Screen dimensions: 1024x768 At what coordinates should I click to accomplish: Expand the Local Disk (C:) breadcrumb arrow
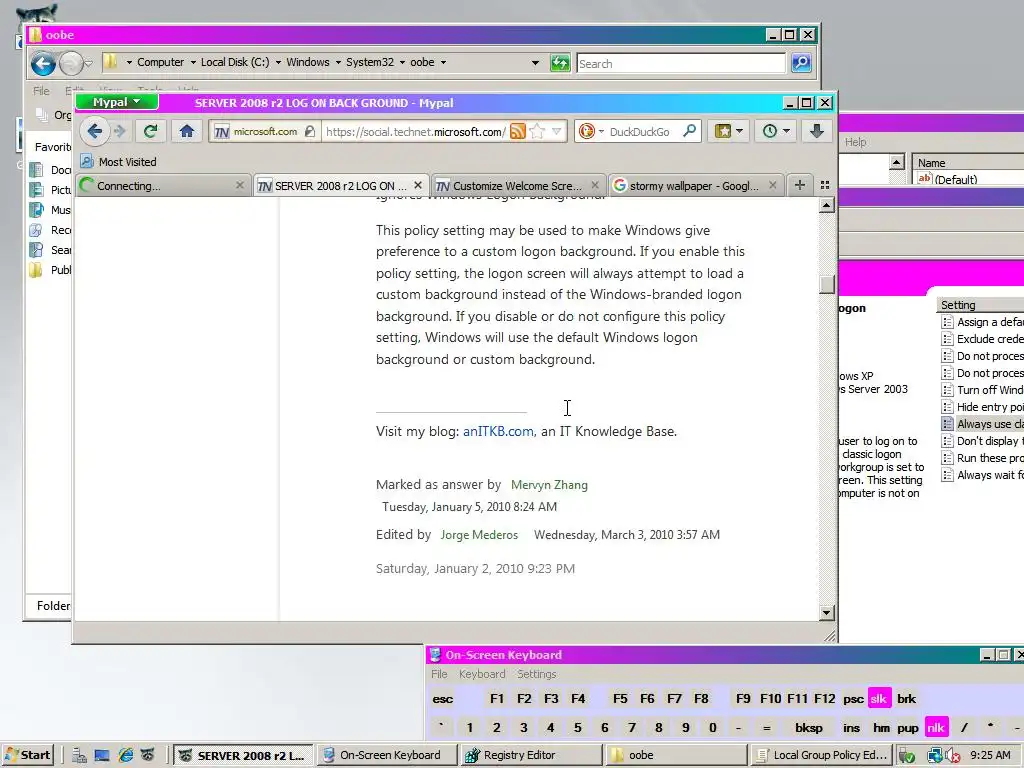278,63
